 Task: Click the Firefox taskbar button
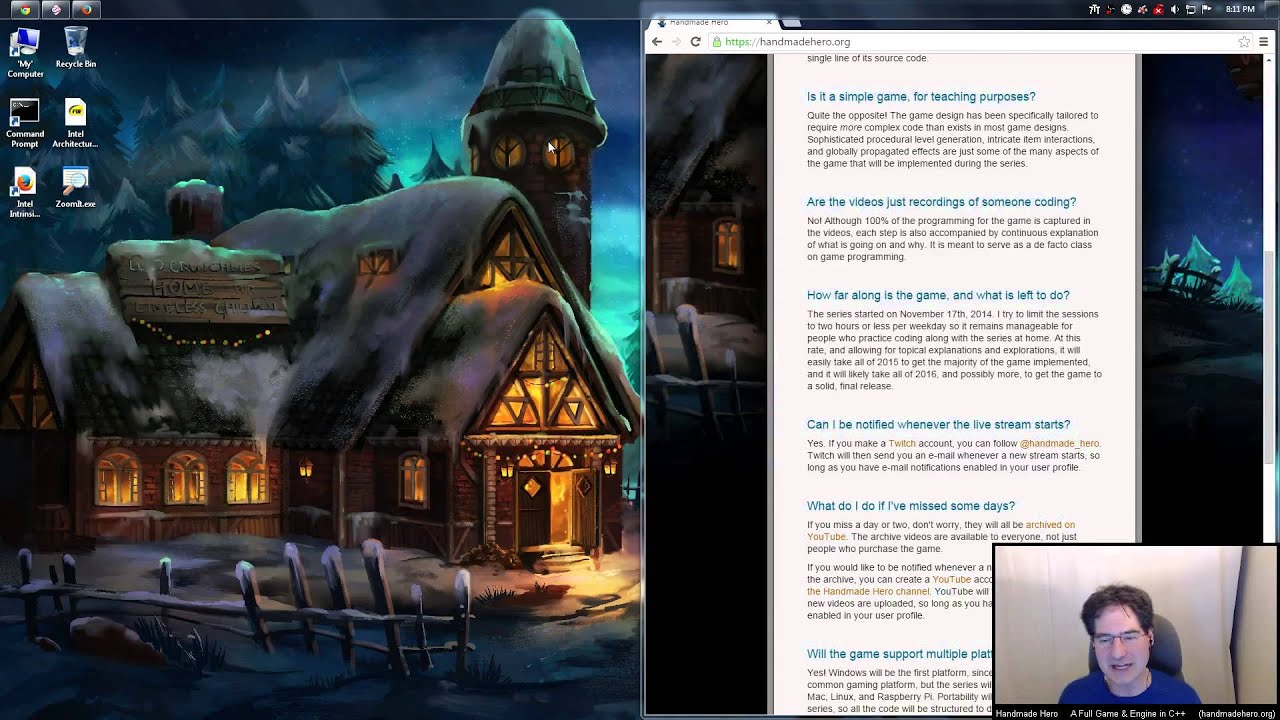(x=86, y=9)
